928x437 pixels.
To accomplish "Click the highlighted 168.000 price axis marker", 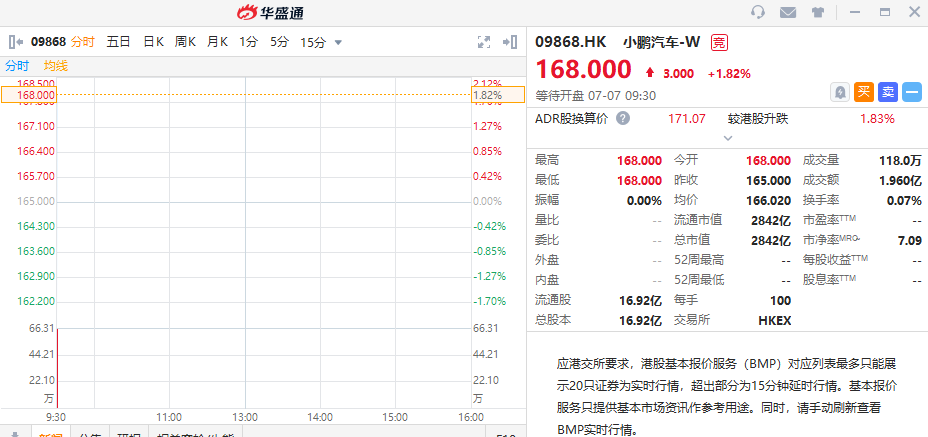I will tap(28, 95).
